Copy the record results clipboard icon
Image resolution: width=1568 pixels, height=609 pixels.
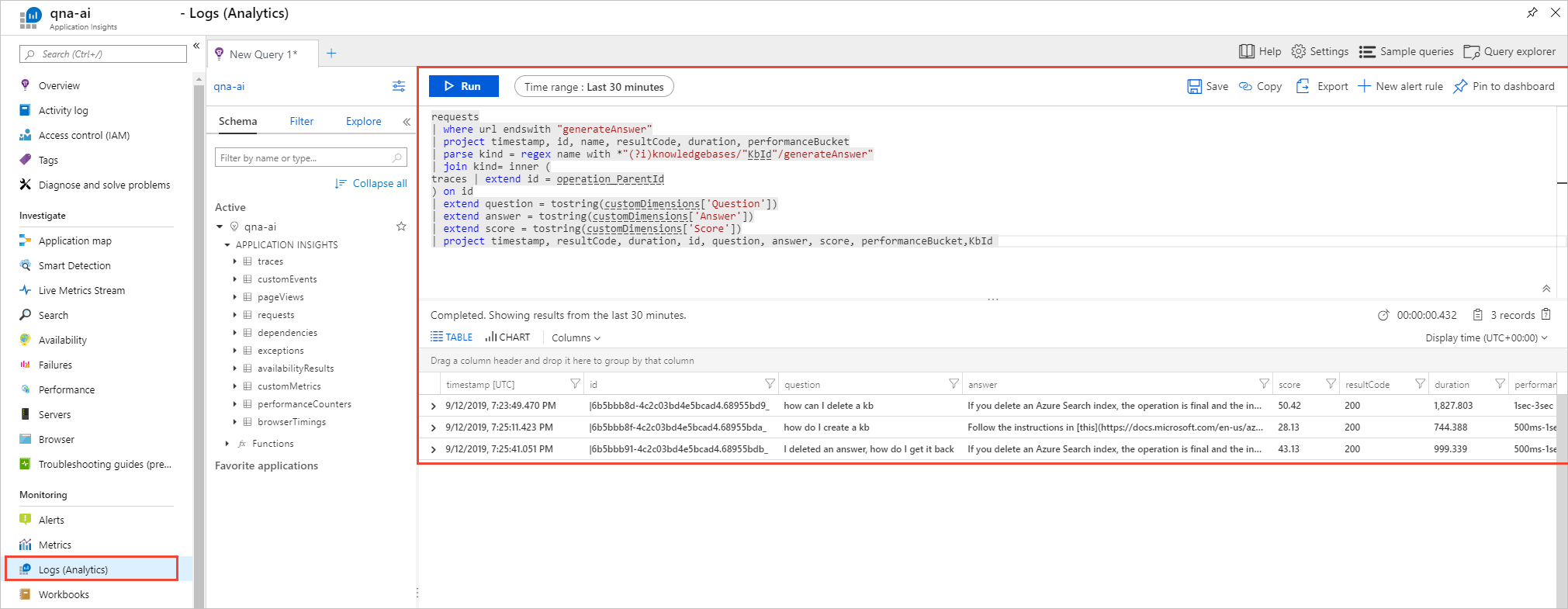(1546, 314)
